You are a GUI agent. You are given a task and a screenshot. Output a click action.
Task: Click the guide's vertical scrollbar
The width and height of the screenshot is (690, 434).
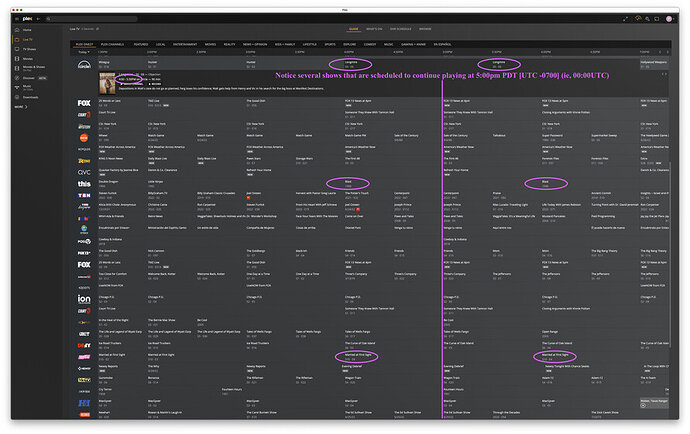pos(671,254)
